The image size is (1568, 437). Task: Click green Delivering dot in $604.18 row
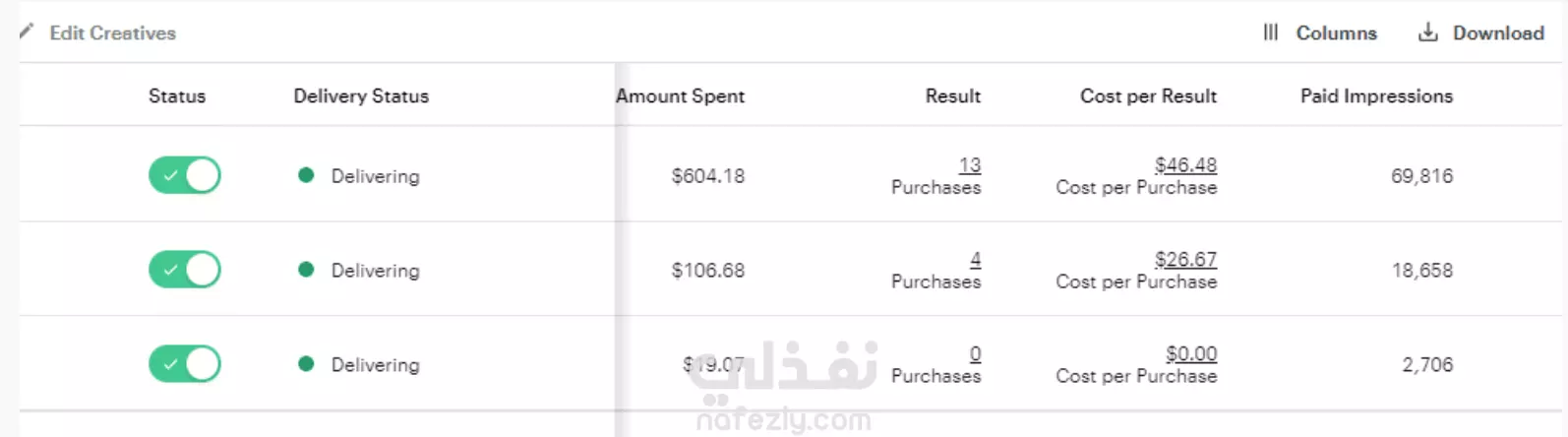pyautogui.click(x=306, y=175)
